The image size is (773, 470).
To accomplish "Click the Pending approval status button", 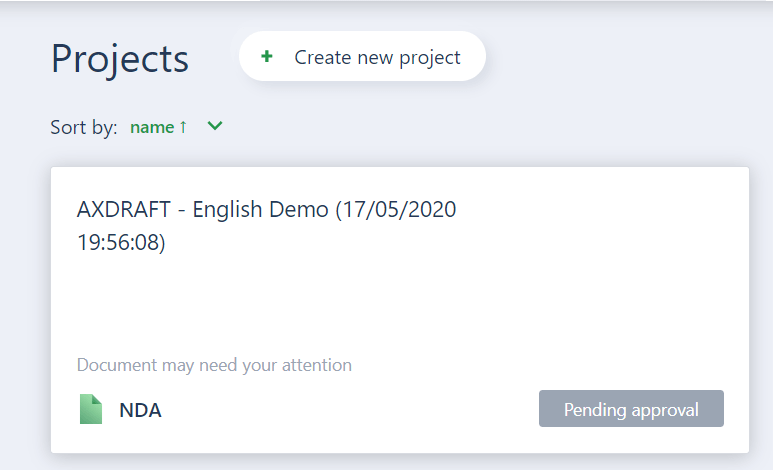I will [x=631, y=409].
